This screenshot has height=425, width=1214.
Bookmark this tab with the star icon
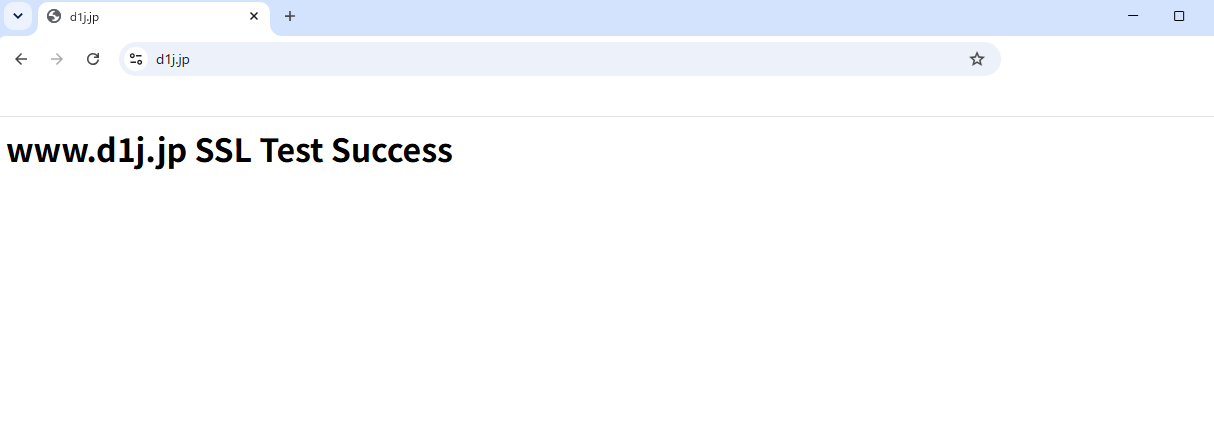[977, 59]
